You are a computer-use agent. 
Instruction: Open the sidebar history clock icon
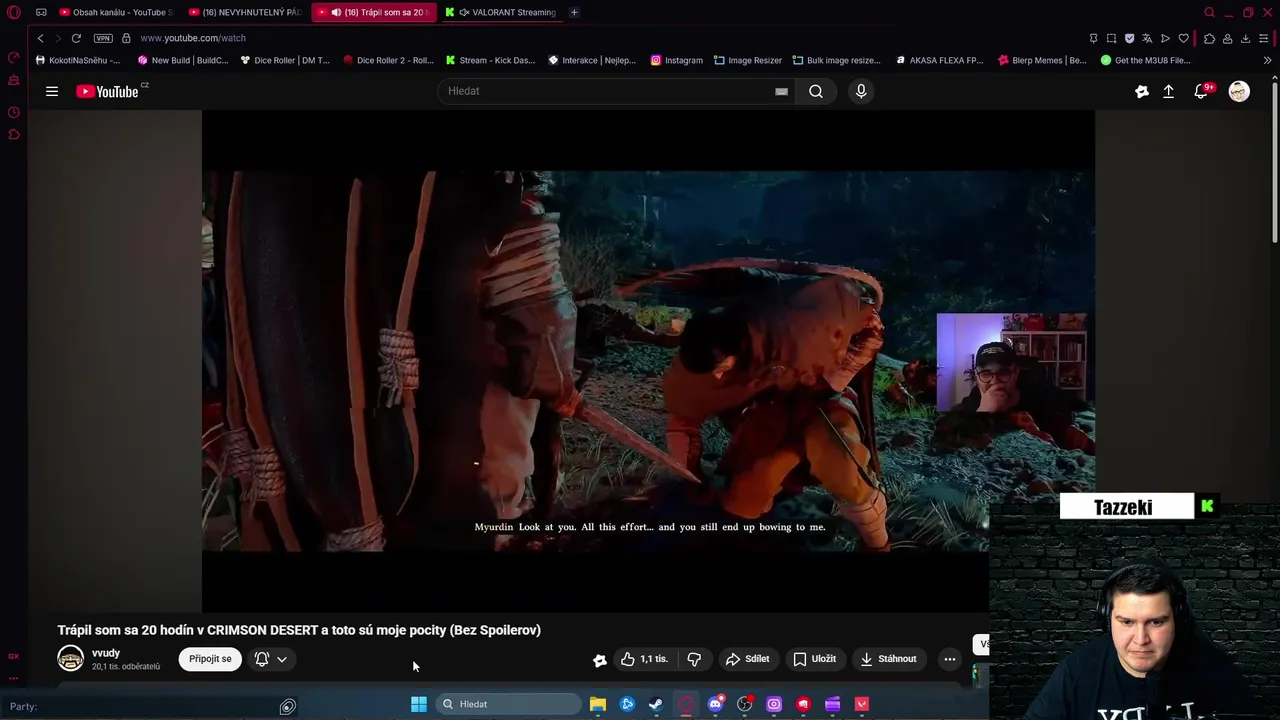tap(14, 112)
